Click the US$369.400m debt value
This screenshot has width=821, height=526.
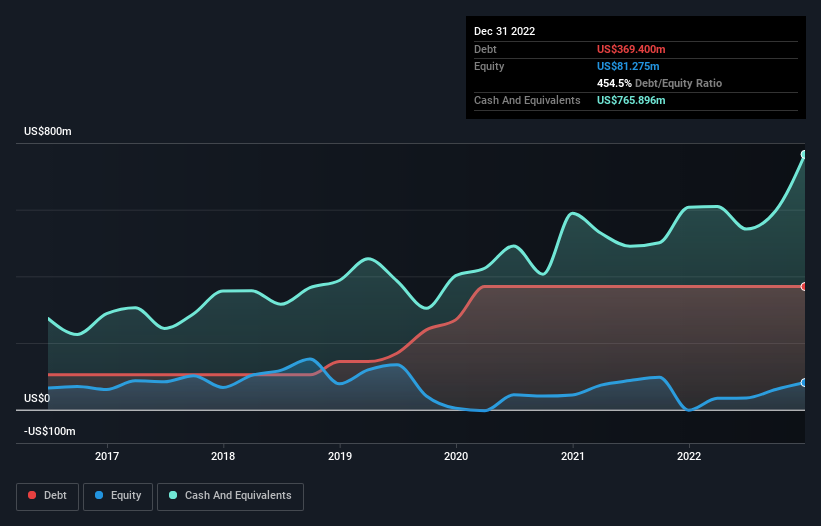(631, 49)
